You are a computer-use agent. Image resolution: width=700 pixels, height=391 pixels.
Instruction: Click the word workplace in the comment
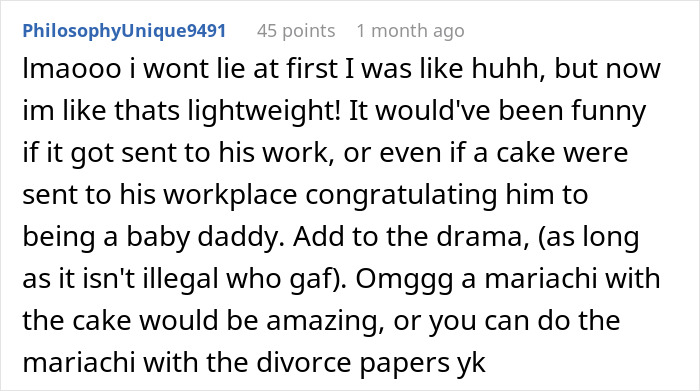pos(230,195)
